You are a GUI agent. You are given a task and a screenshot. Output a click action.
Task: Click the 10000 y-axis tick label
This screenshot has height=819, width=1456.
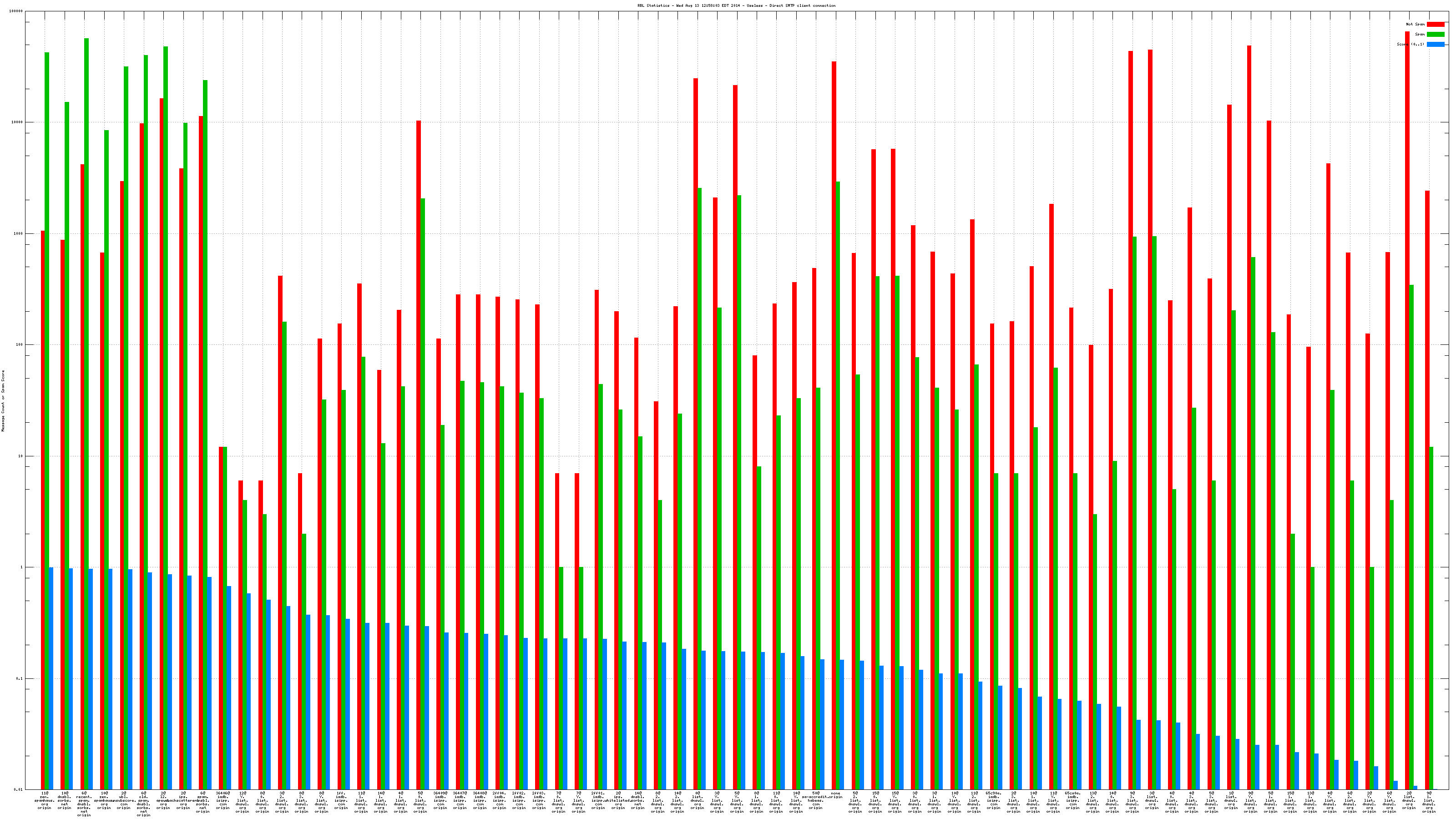(18, 122)
